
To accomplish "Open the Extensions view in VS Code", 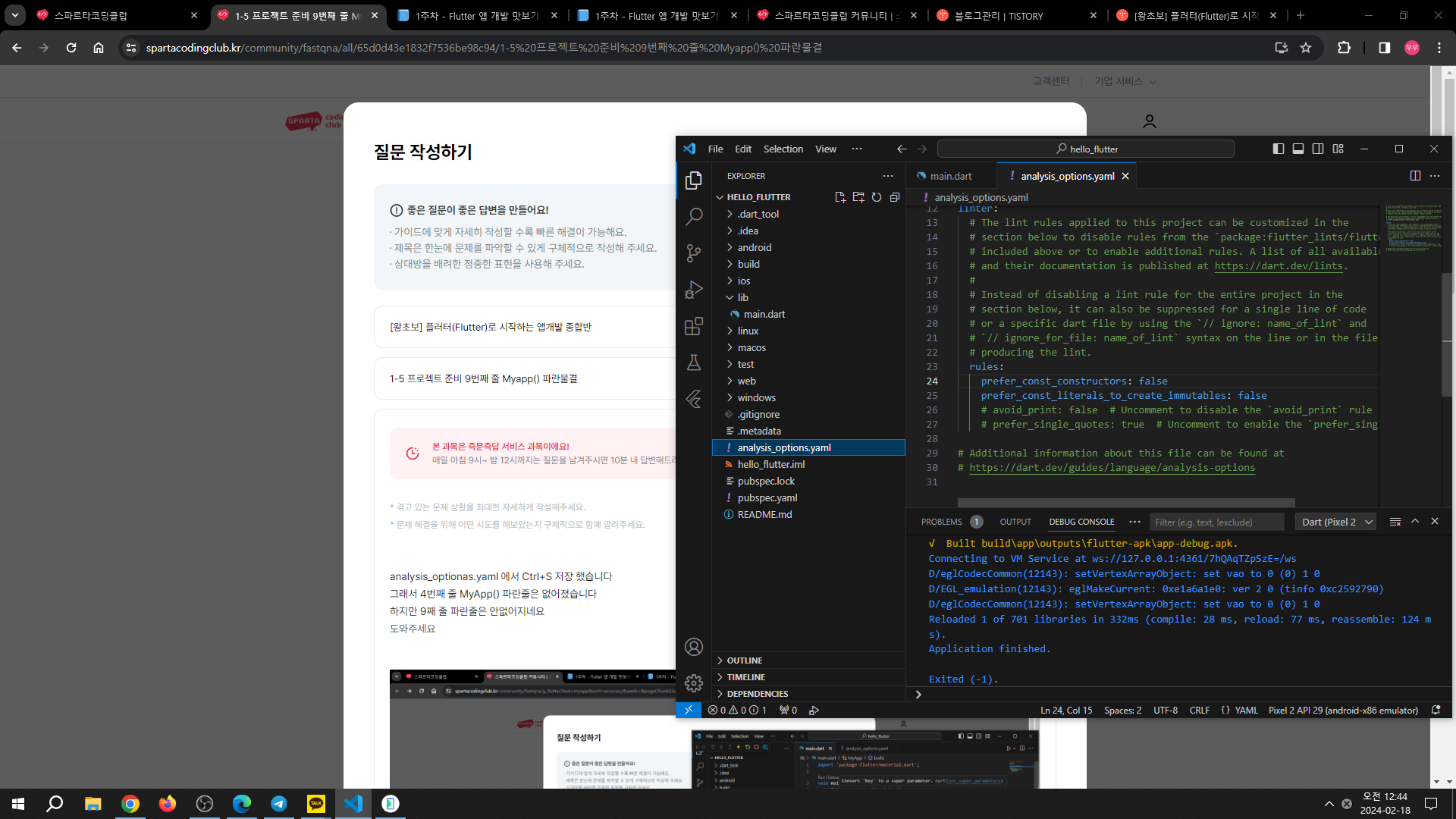I will pos(693,326).
